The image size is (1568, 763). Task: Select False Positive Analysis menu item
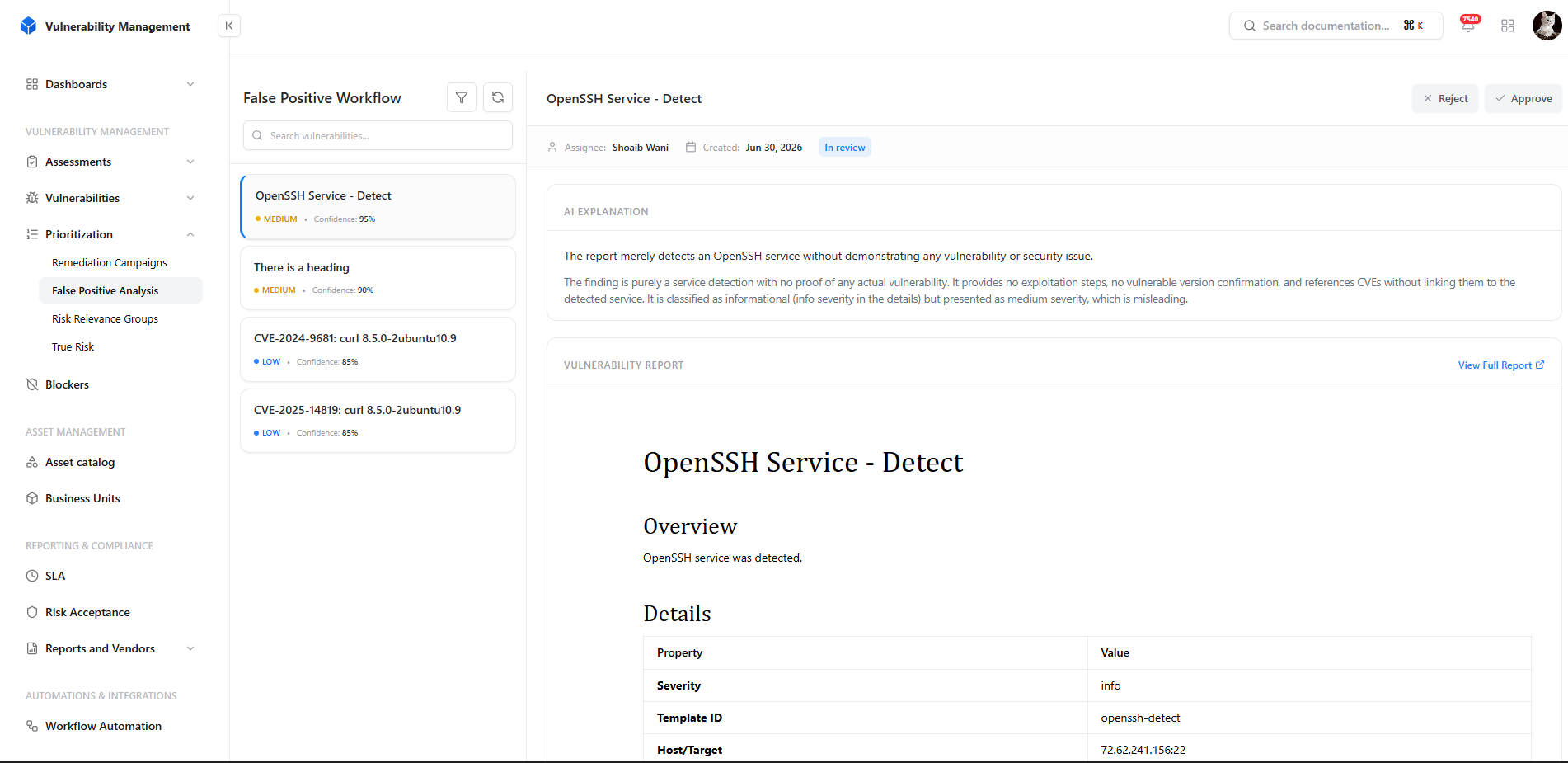[x=120, y=290]
